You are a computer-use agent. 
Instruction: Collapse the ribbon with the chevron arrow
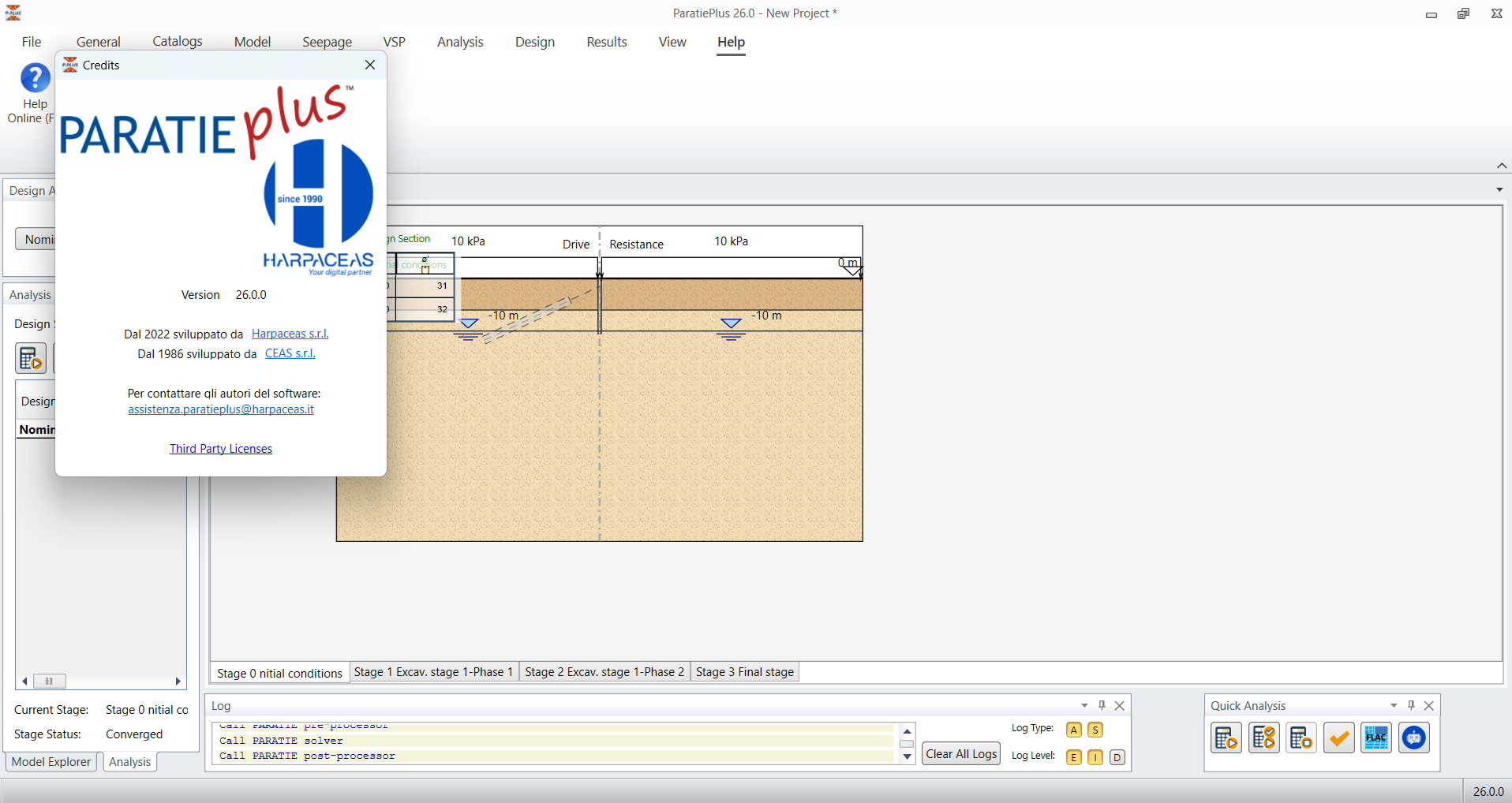(1502, 166)
